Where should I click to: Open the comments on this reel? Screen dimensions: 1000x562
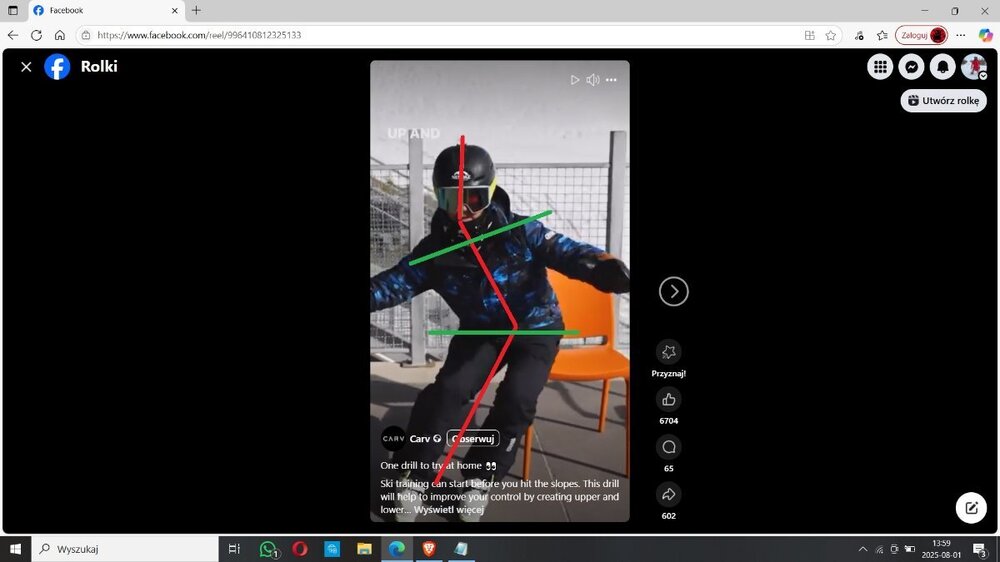click(x=669, y=447)
